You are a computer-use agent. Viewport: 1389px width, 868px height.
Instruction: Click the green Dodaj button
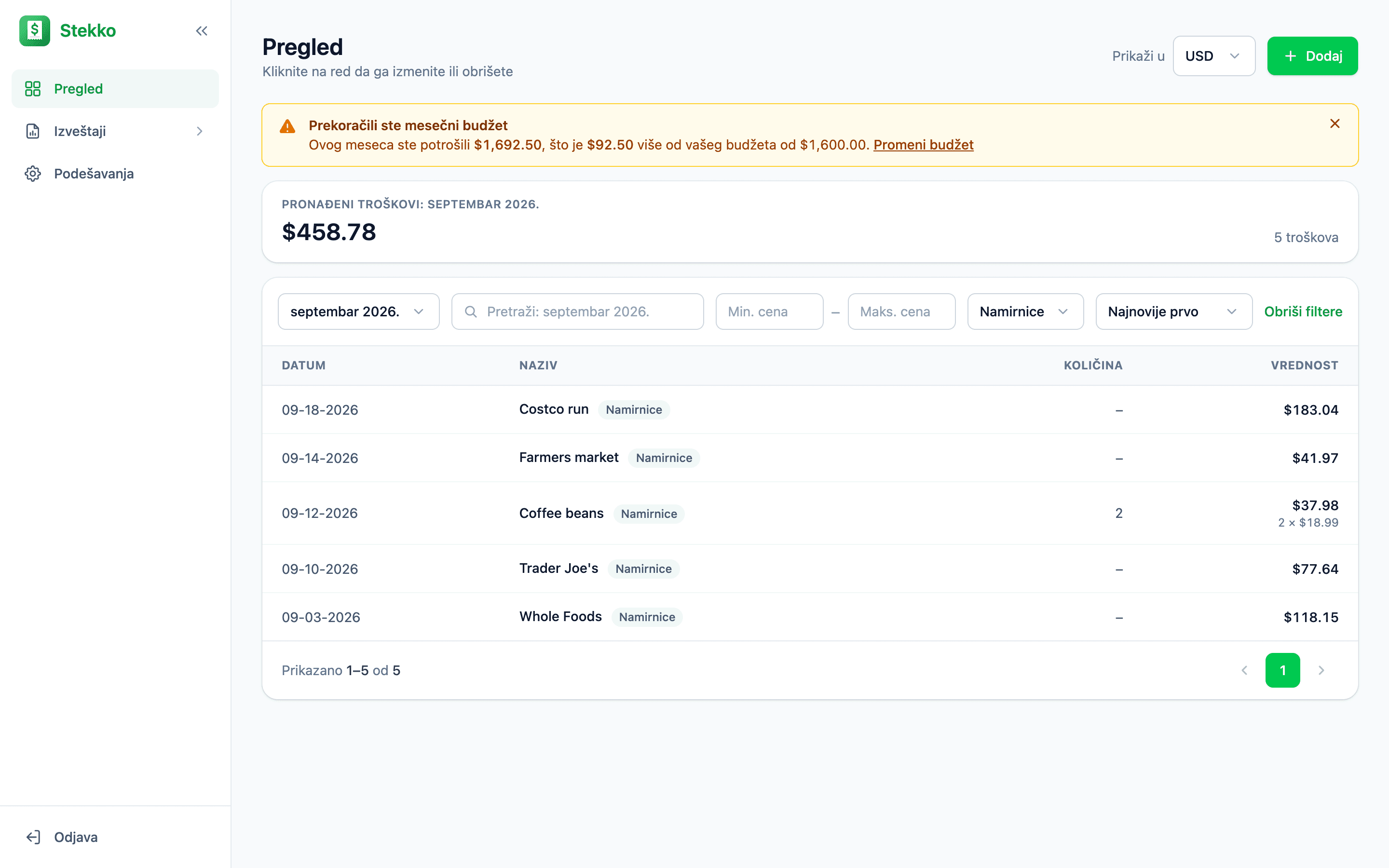pos(1312,56)
